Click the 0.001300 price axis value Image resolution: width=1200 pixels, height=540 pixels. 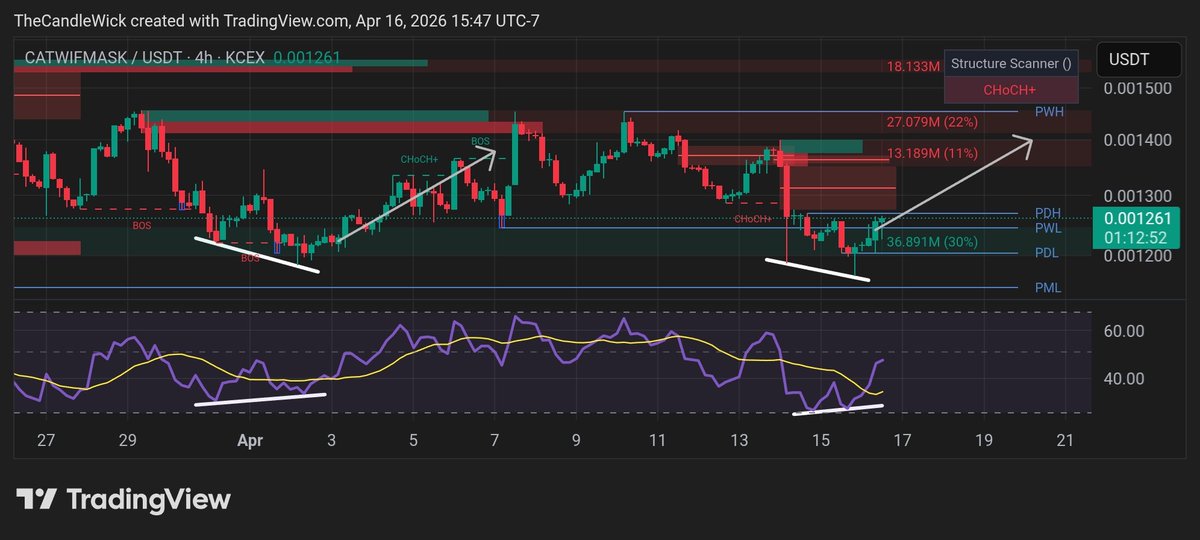coord(1137,196)
